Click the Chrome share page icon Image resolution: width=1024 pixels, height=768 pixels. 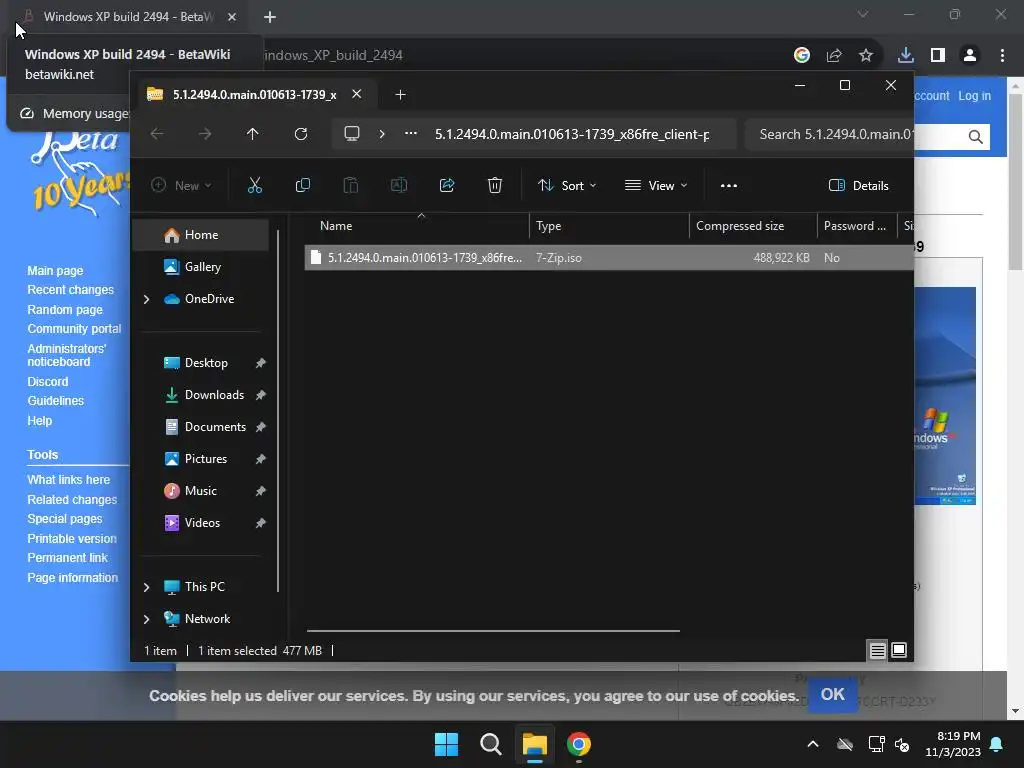tap(834, 55)
